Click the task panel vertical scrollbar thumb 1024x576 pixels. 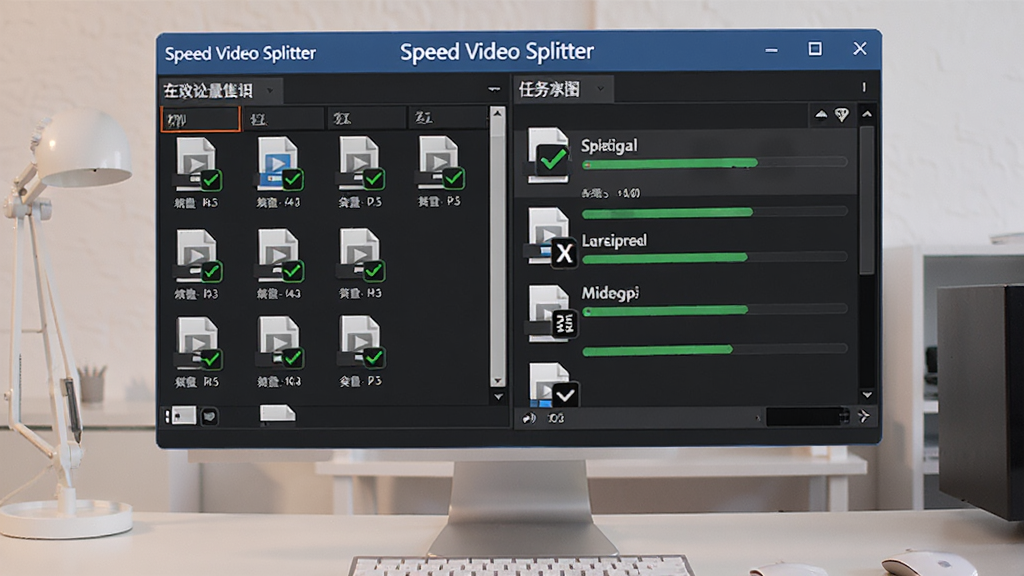click(x=867, y=200)
